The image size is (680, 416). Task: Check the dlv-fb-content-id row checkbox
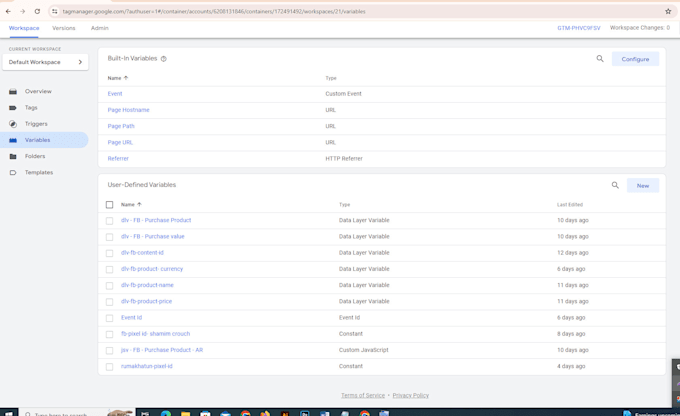109,253
